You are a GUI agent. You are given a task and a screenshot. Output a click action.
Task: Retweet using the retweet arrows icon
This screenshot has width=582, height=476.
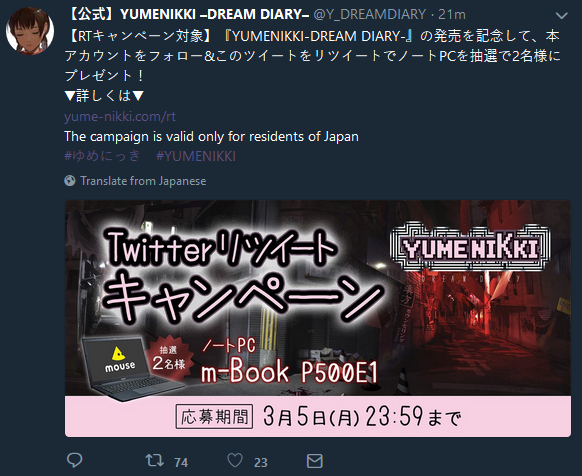[x=154, y=460]
